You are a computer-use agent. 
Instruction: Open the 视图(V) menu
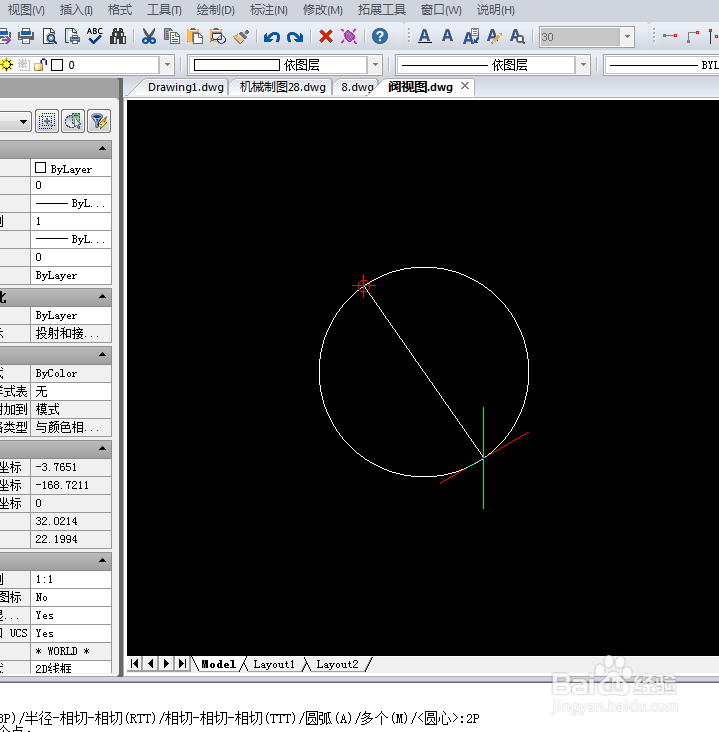click(x=26, y=10)
